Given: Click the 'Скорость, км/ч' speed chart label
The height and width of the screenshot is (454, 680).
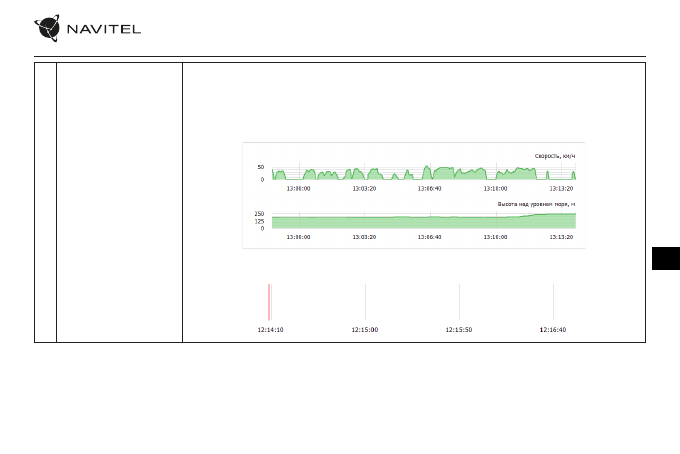Looking at the screenshot, I should point(553,155).
